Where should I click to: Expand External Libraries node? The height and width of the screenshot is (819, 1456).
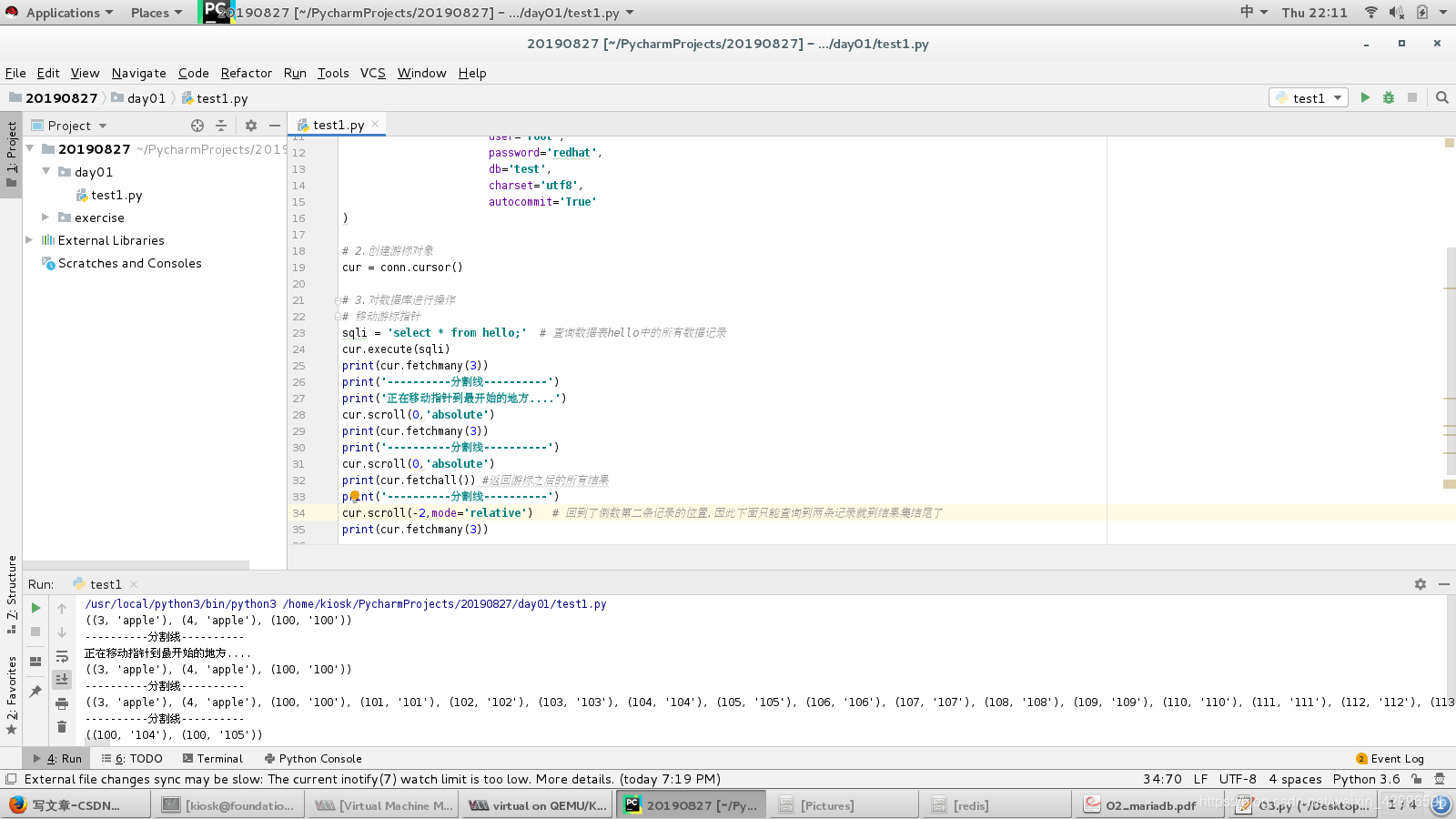(30, 239)
